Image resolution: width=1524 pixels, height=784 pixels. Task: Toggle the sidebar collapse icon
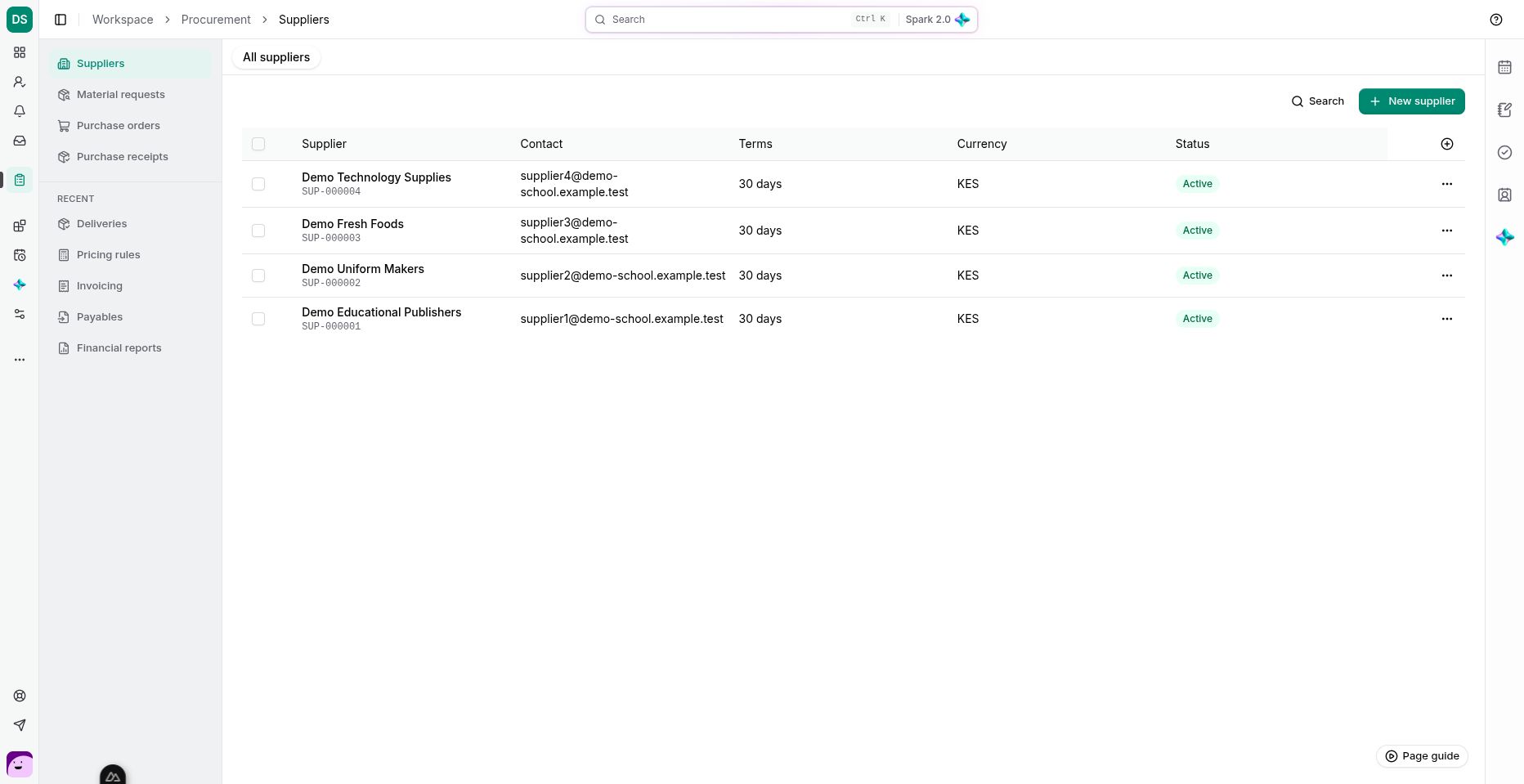(61, 20)
